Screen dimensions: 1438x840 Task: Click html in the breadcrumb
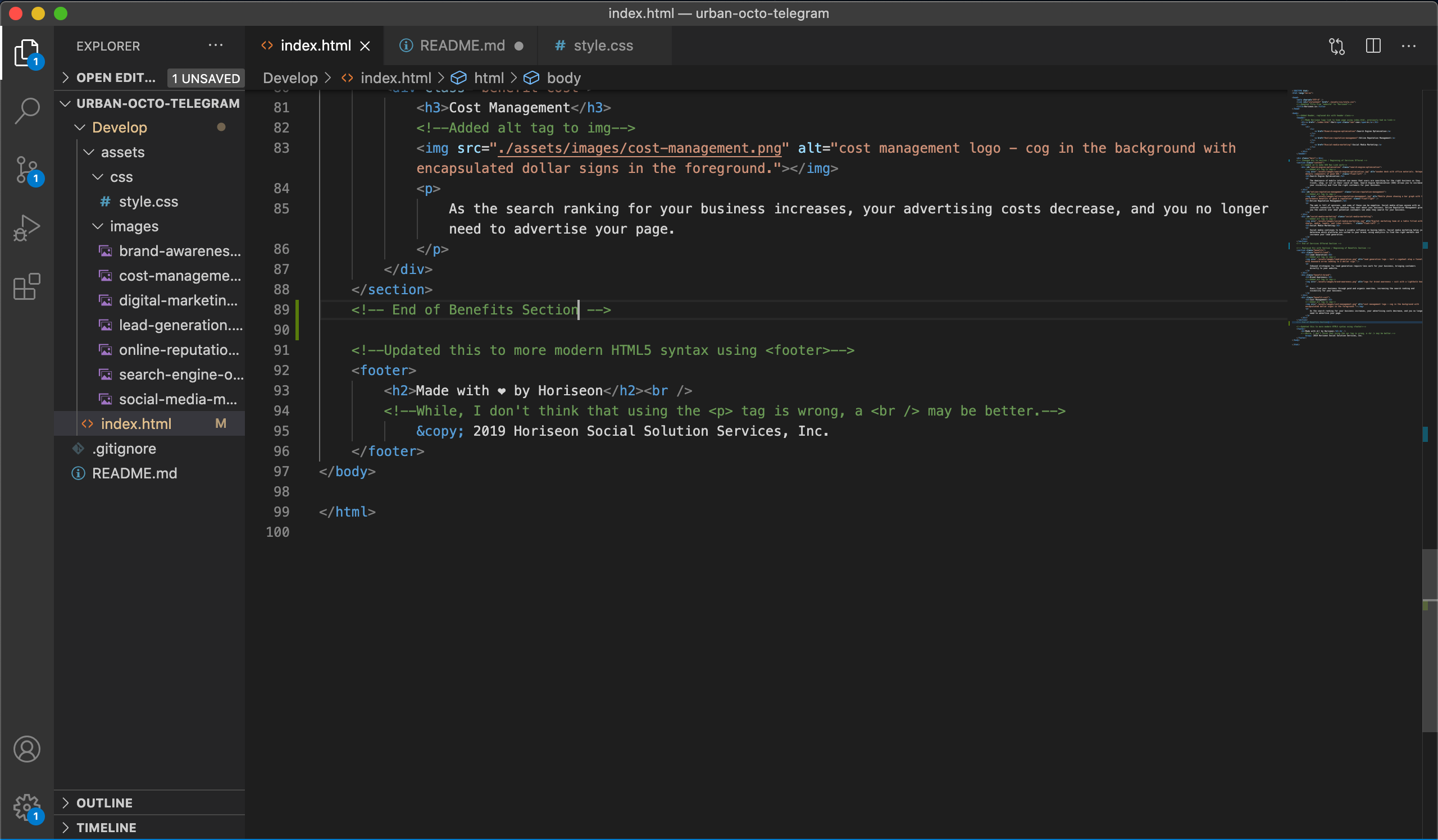click(x=489, y=77)
